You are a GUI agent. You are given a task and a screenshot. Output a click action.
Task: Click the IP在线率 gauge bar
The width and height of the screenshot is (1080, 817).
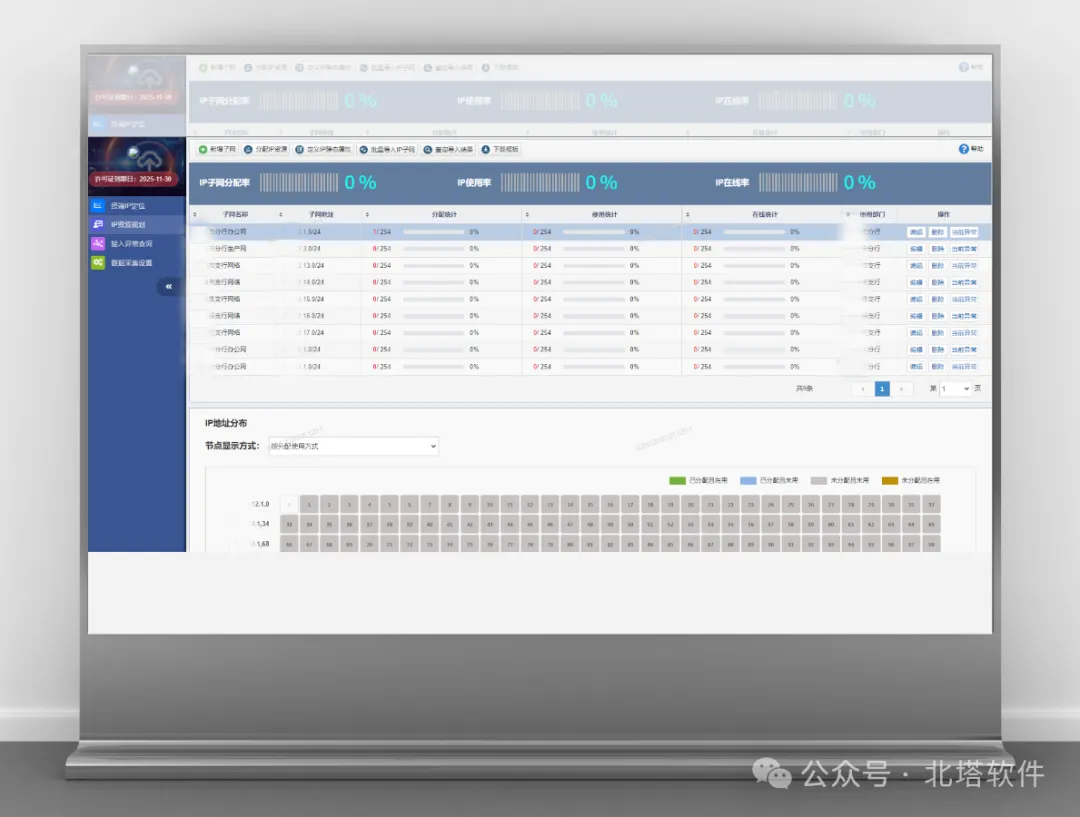click(x=798, y=183)
